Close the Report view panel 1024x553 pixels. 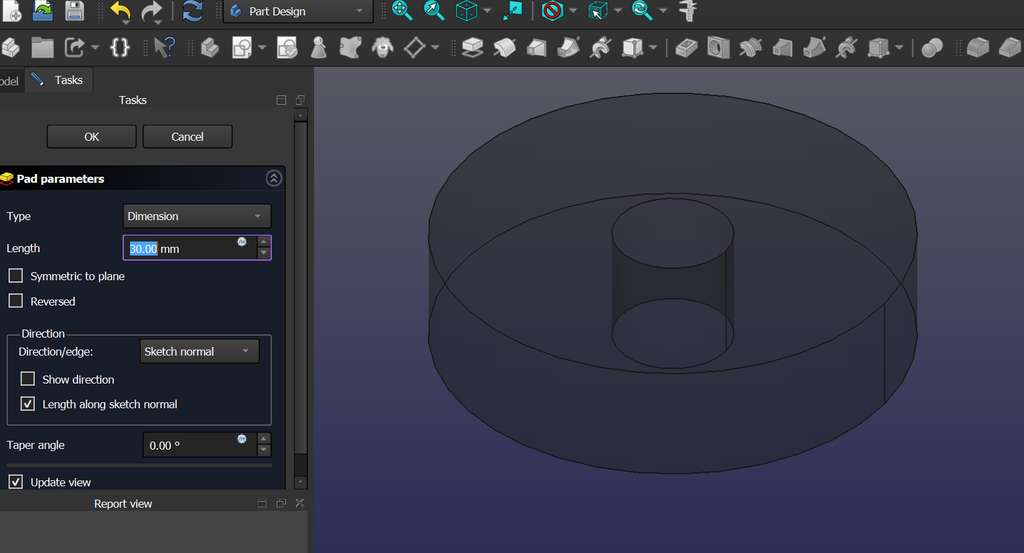pyautogui.click(x=300, y=503)
